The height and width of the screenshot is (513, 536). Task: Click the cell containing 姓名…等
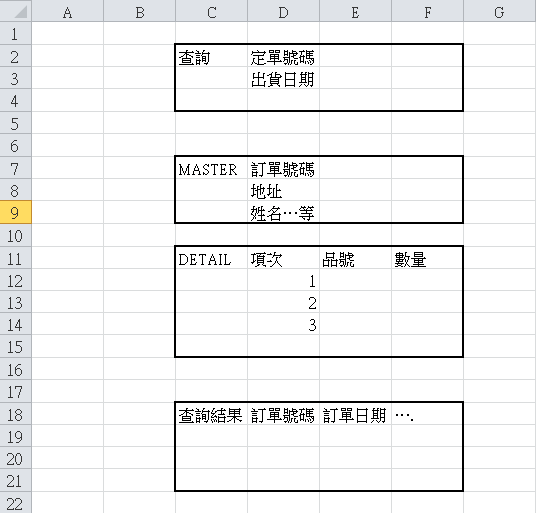coord(283,213)
